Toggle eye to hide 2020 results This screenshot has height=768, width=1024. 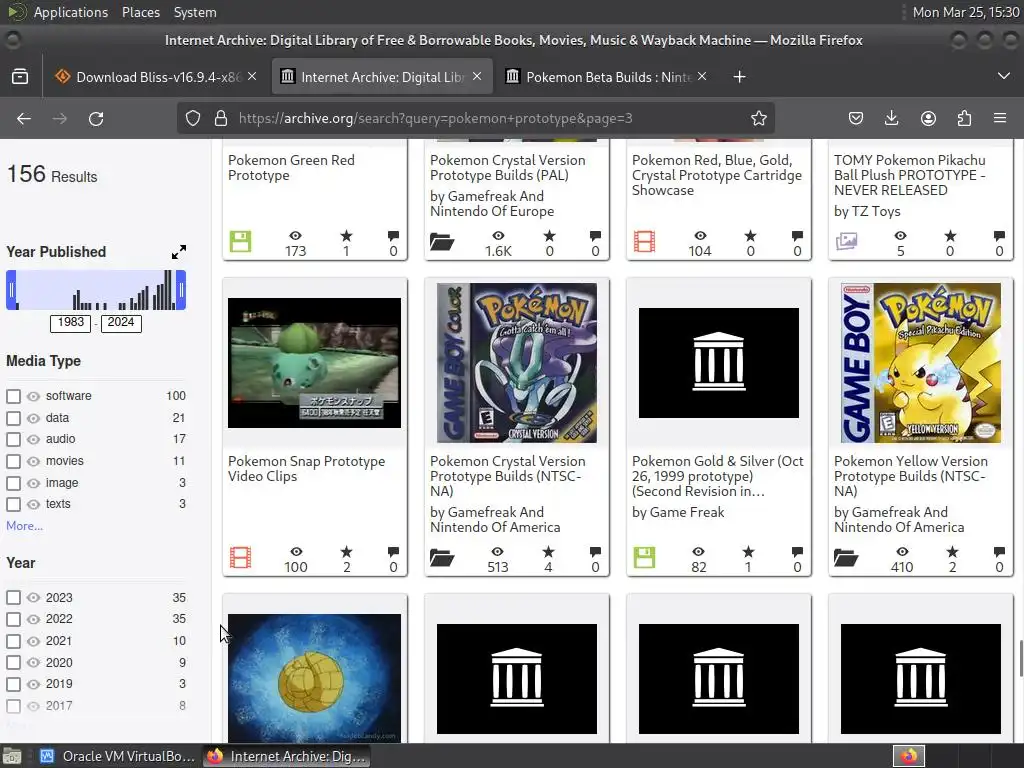[33, 663]
